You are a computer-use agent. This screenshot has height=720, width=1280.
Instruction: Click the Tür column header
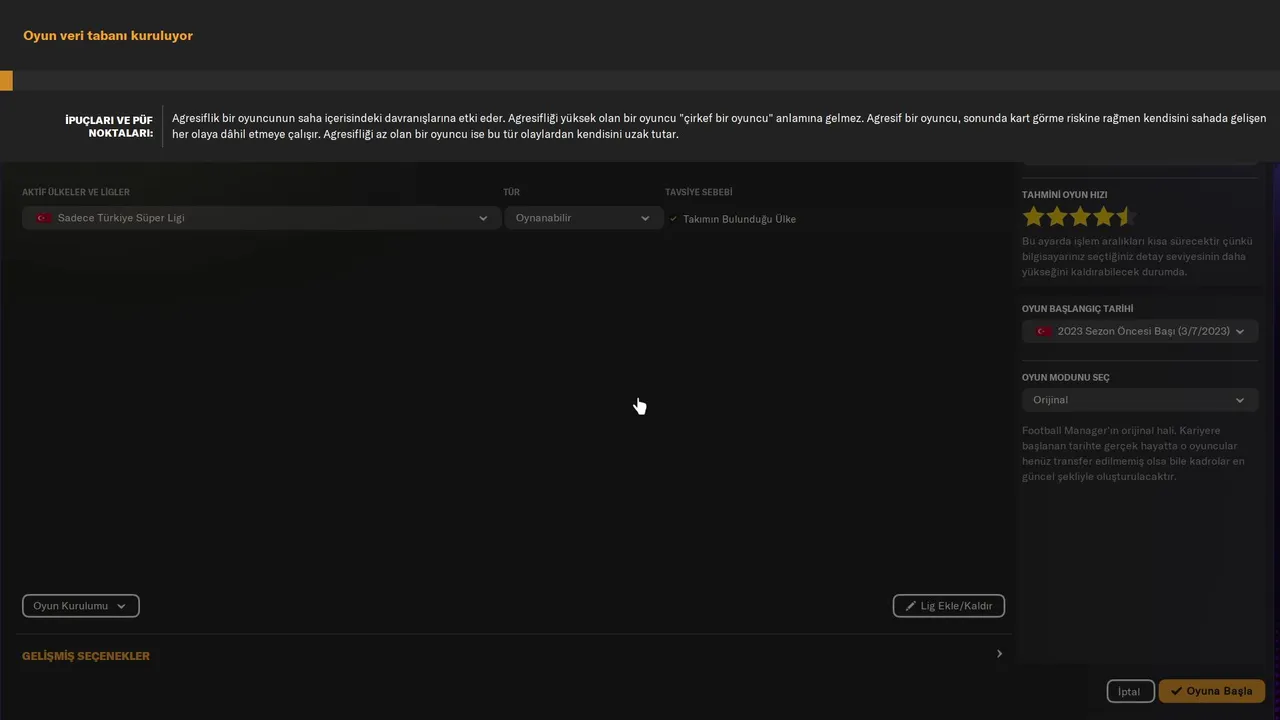coord(511,192)
